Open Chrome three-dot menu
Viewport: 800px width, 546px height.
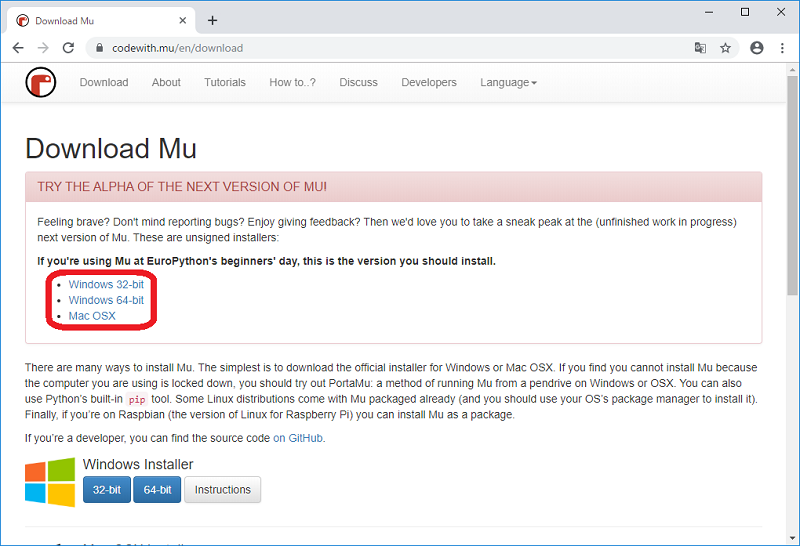[x=782, y=48]
